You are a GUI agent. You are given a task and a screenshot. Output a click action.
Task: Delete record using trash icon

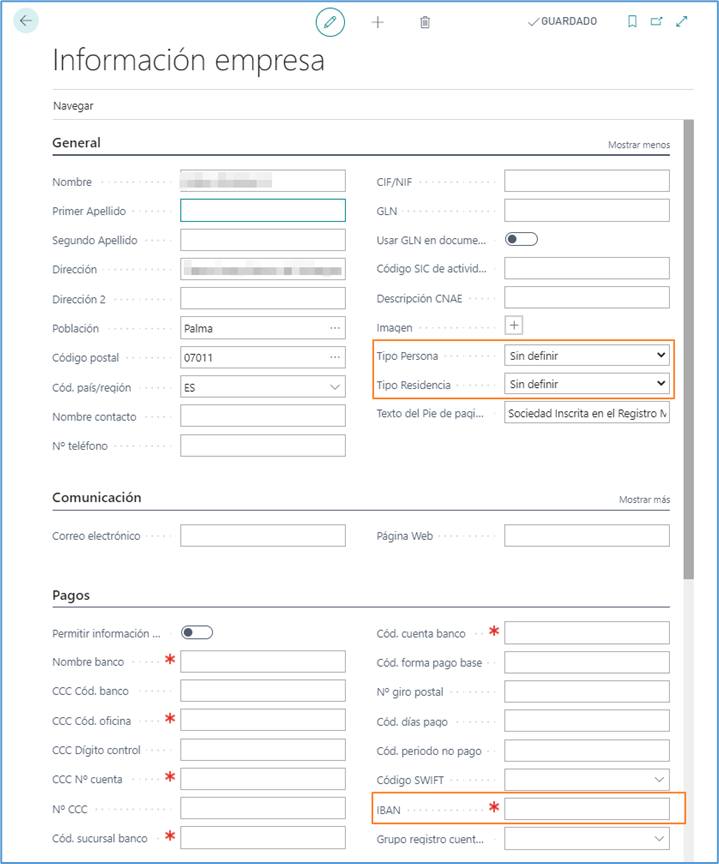pyautogui.click(x=425, y=22)
